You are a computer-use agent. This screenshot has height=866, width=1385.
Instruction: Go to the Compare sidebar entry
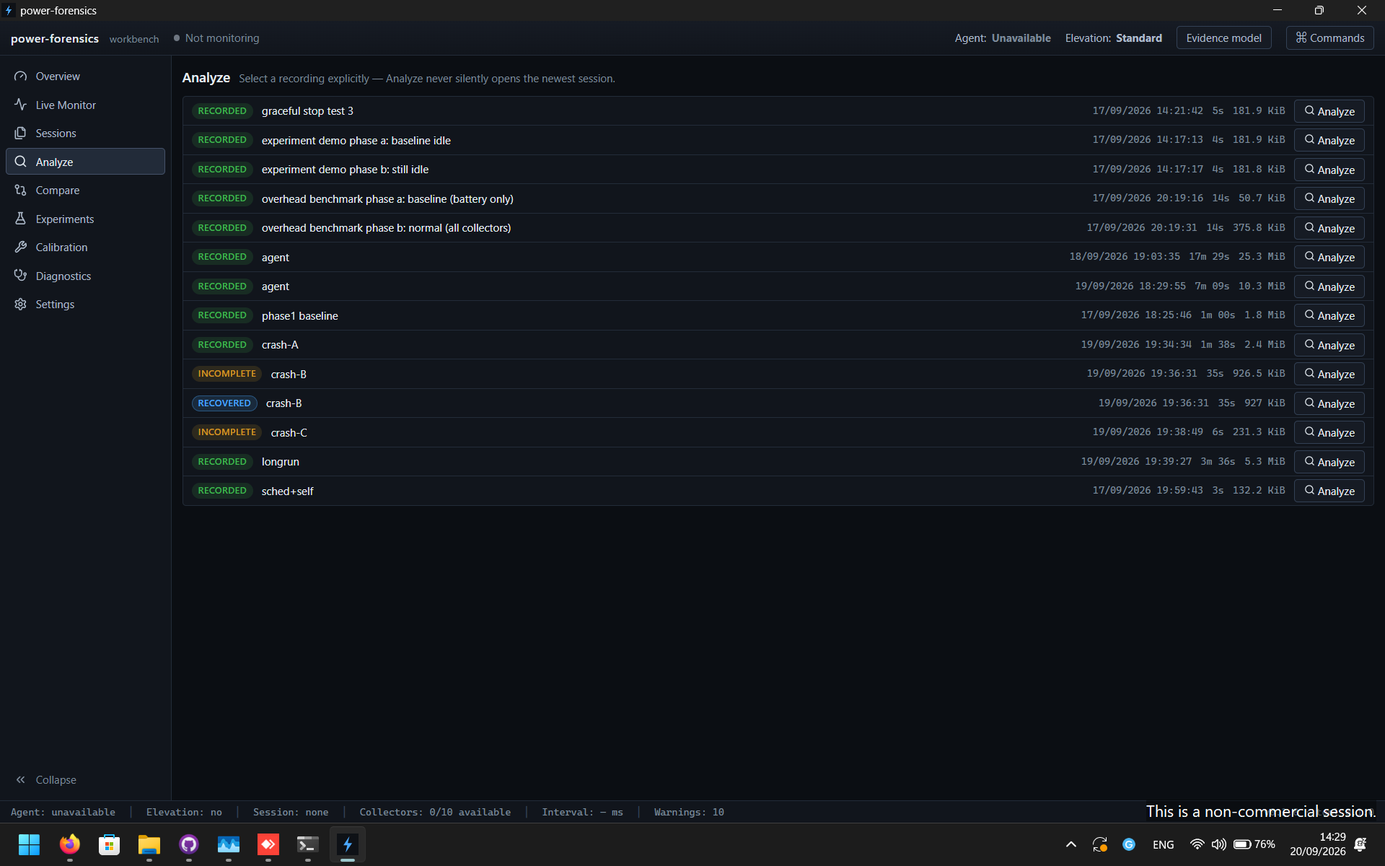click(x=85, y=190)
